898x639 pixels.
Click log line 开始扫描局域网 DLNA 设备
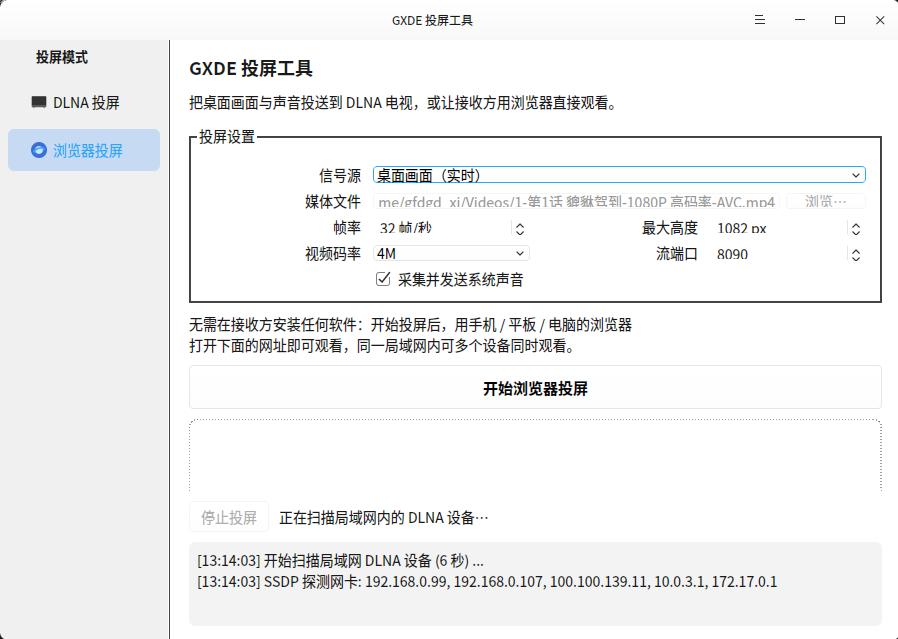(340, 561)
